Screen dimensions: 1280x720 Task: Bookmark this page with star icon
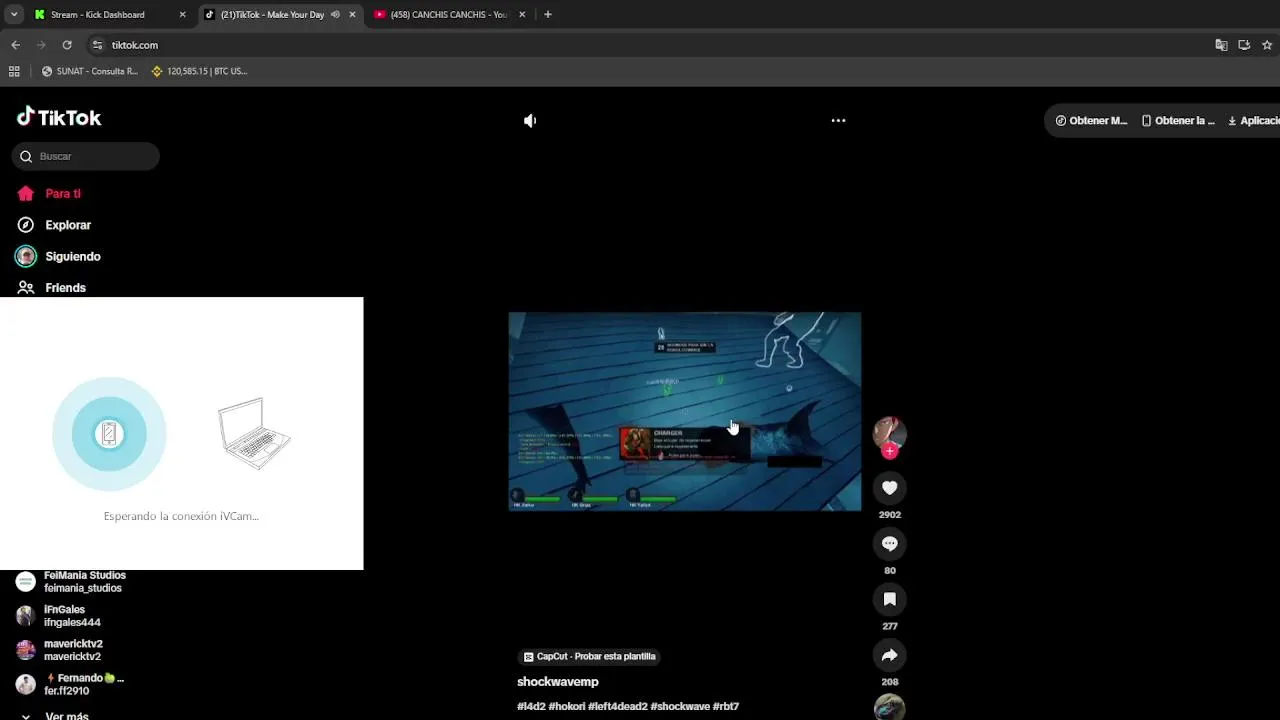1267,45
